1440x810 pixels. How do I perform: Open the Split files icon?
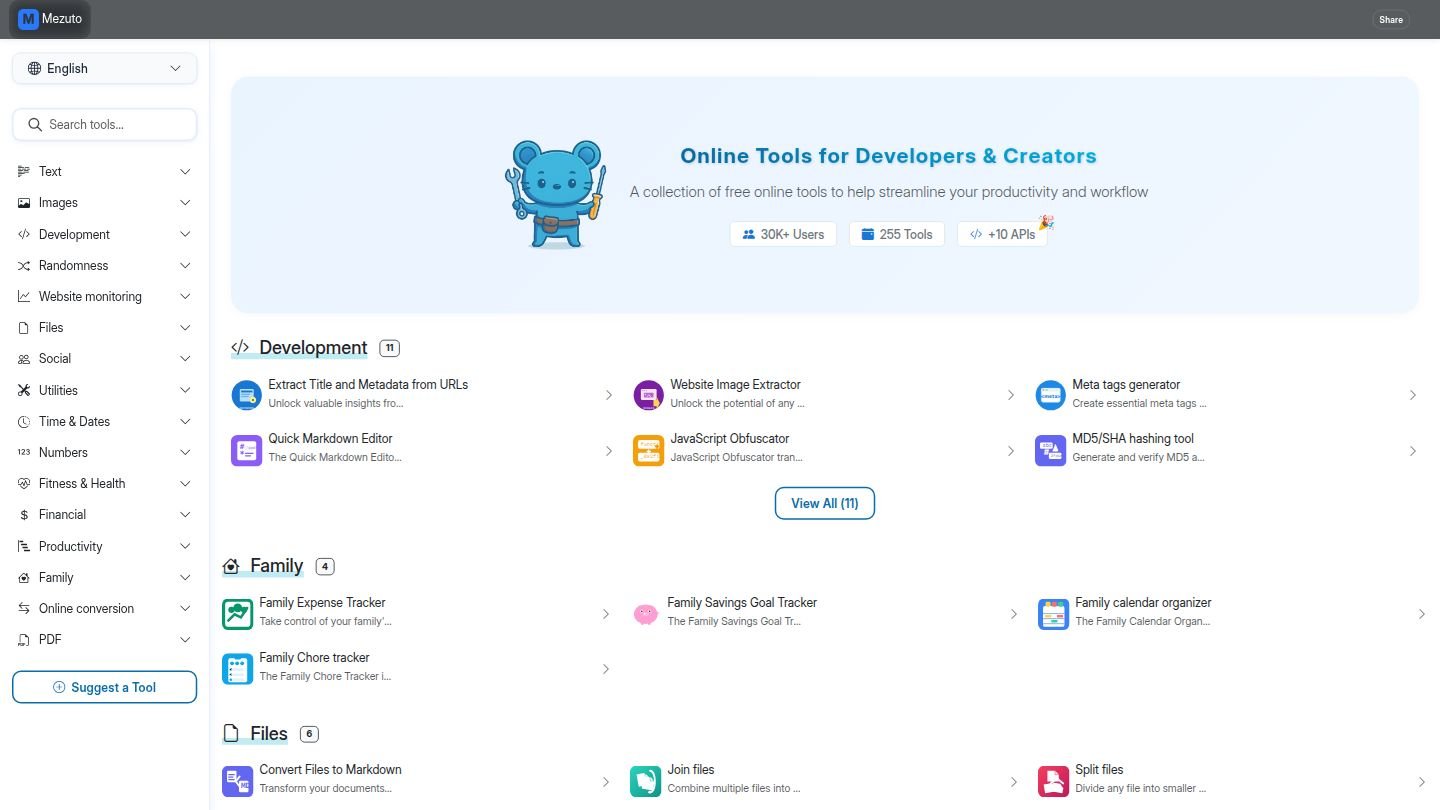tap(1053, 781)
